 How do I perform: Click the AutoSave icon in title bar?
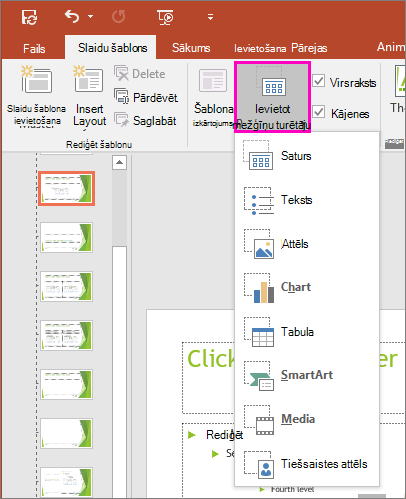click(x=29, y=17)
